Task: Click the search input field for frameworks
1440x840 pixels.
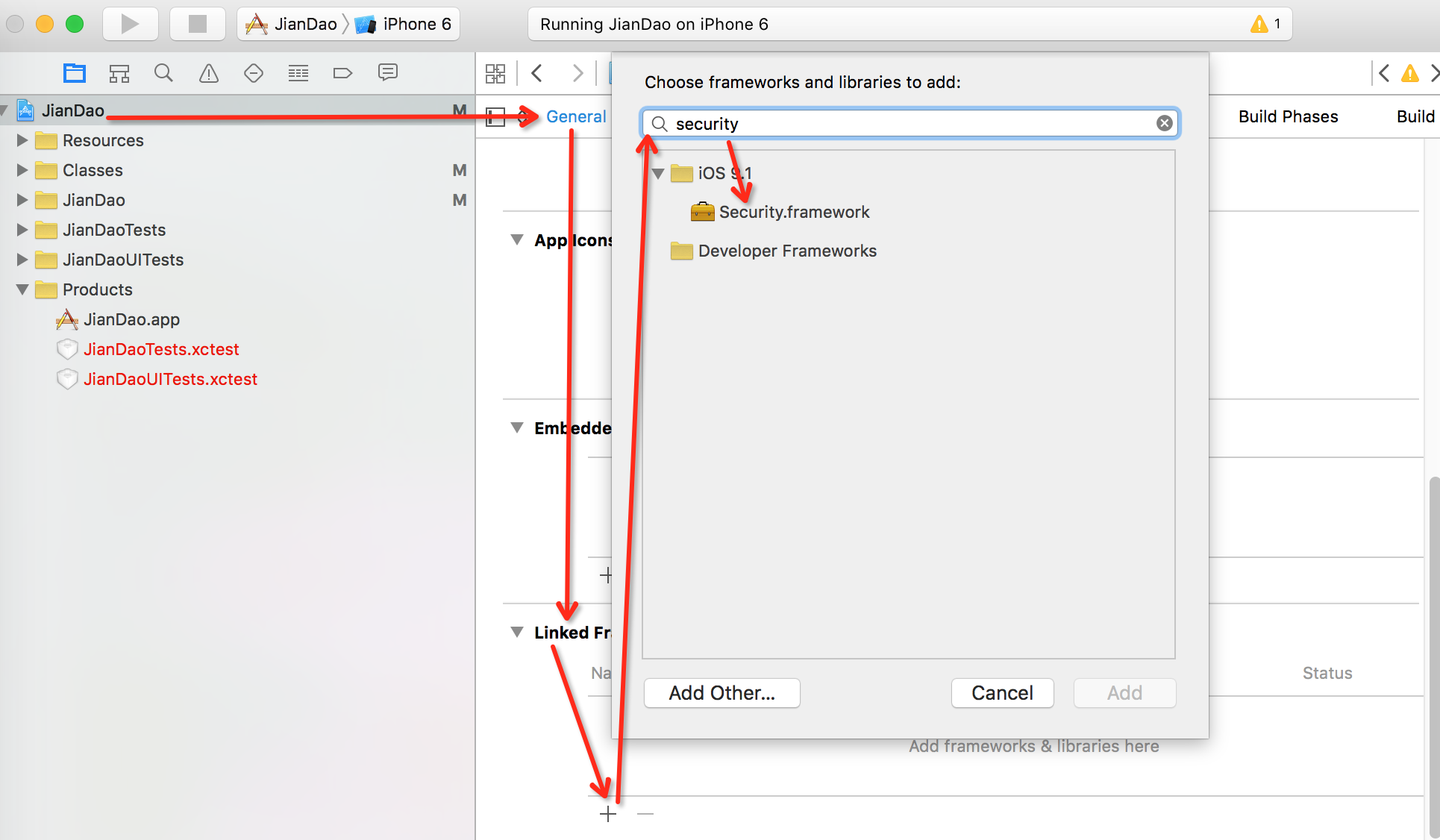Action: click(909, 124)
